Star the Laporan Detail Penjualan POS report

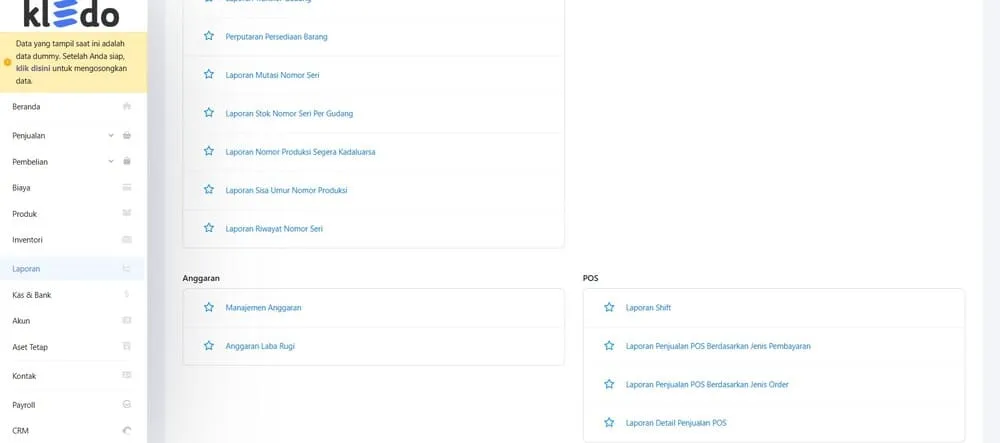click(x=609, y=423)
